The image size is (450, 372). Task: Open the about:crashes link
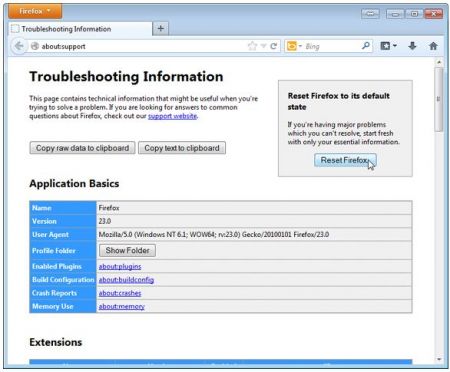click(120, 293)
